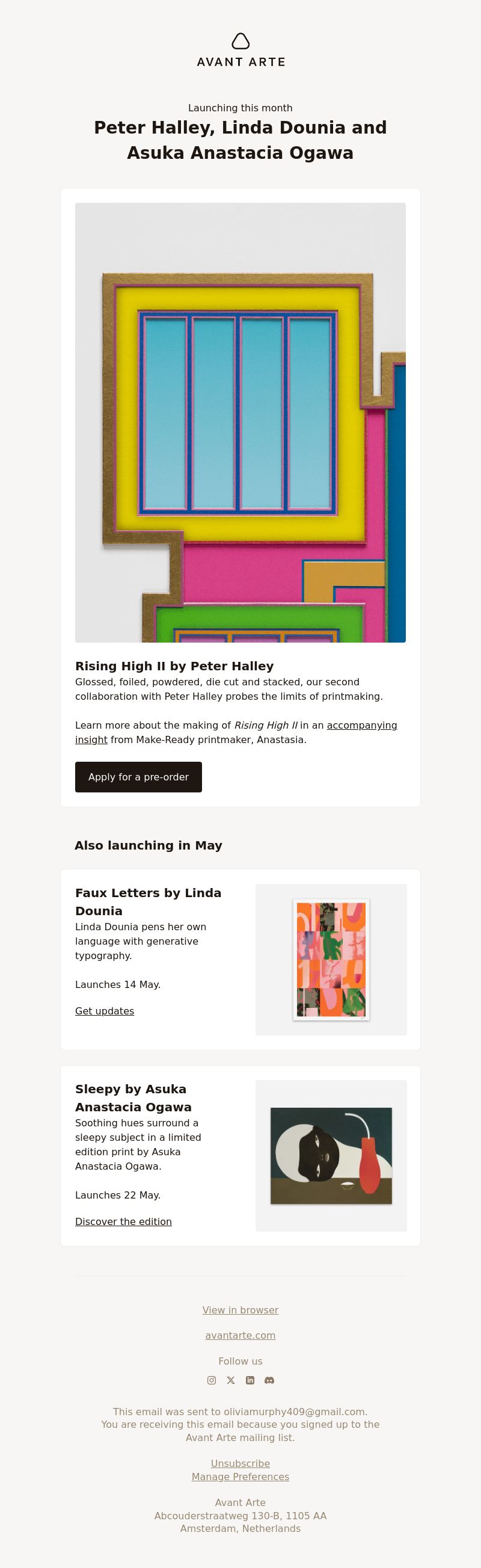Click the Faux Letters by Linda Dounia title

[x=149, y=901]
